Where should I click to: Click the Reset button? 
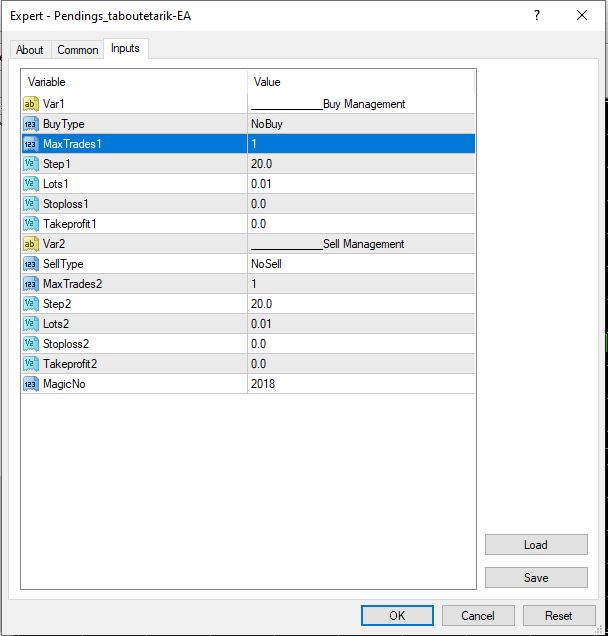(559, 616)
